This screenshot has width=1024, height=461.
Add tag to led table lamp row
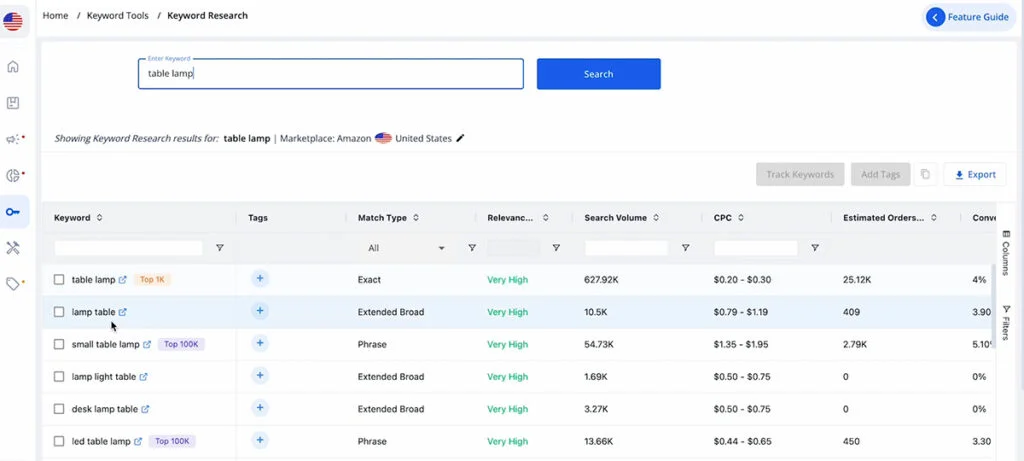[x=260, y=440]
